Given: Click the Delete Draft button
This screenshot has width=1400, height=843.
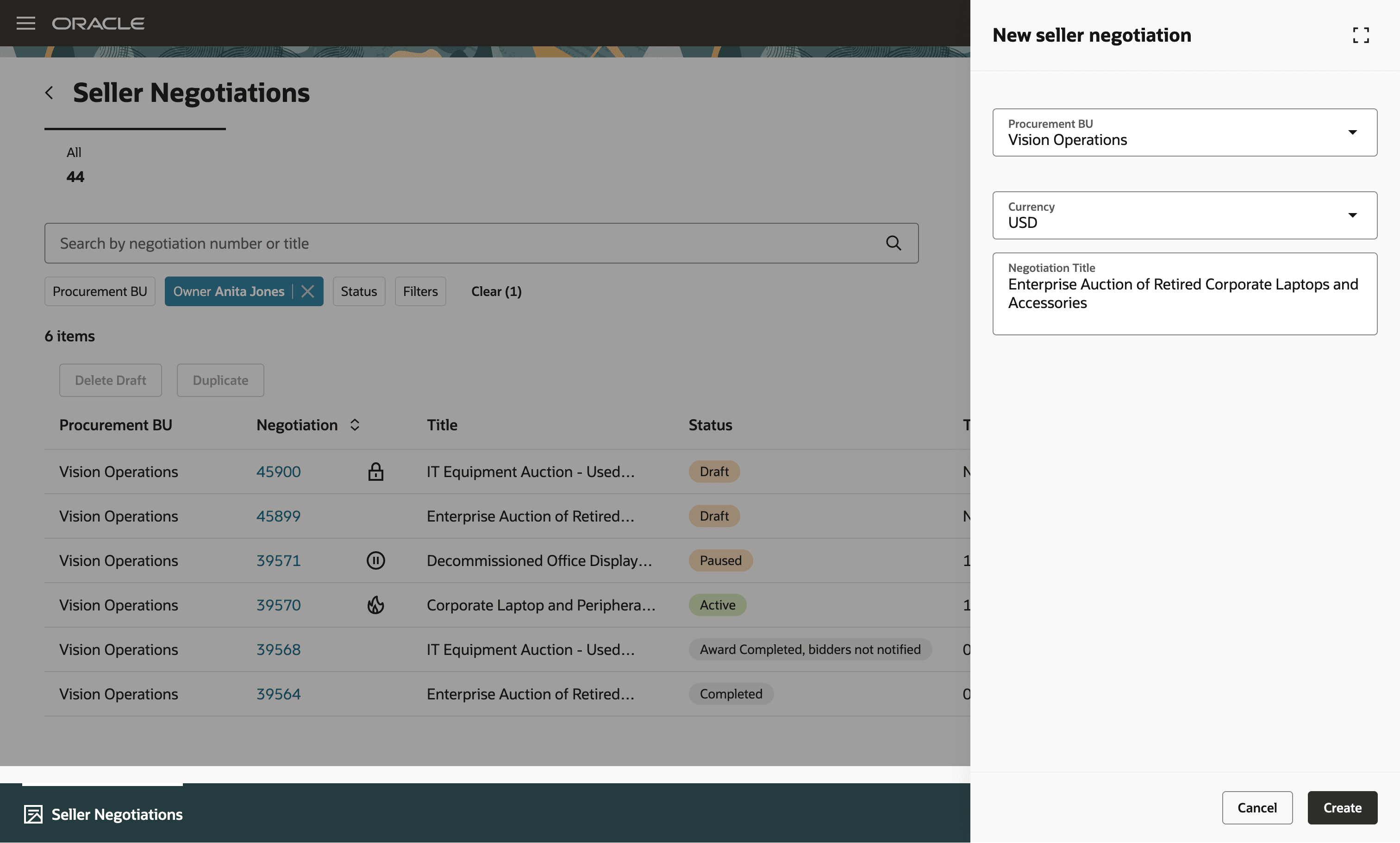Looking at the screenshot, I should click(x=111, y=380).
